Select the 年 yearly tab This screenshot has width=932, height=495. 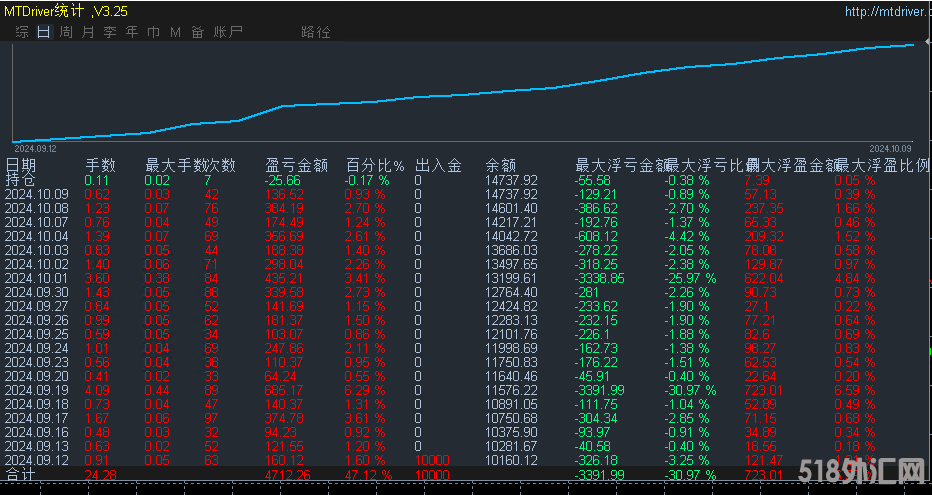click(x=131, y=32)
